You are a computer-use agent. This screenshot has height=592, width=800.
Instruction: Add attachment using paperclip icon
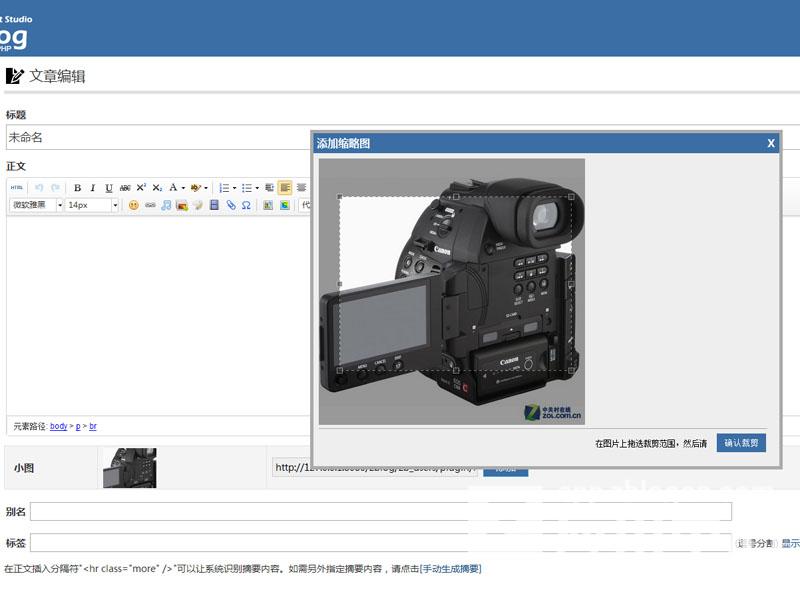[230, 205]
